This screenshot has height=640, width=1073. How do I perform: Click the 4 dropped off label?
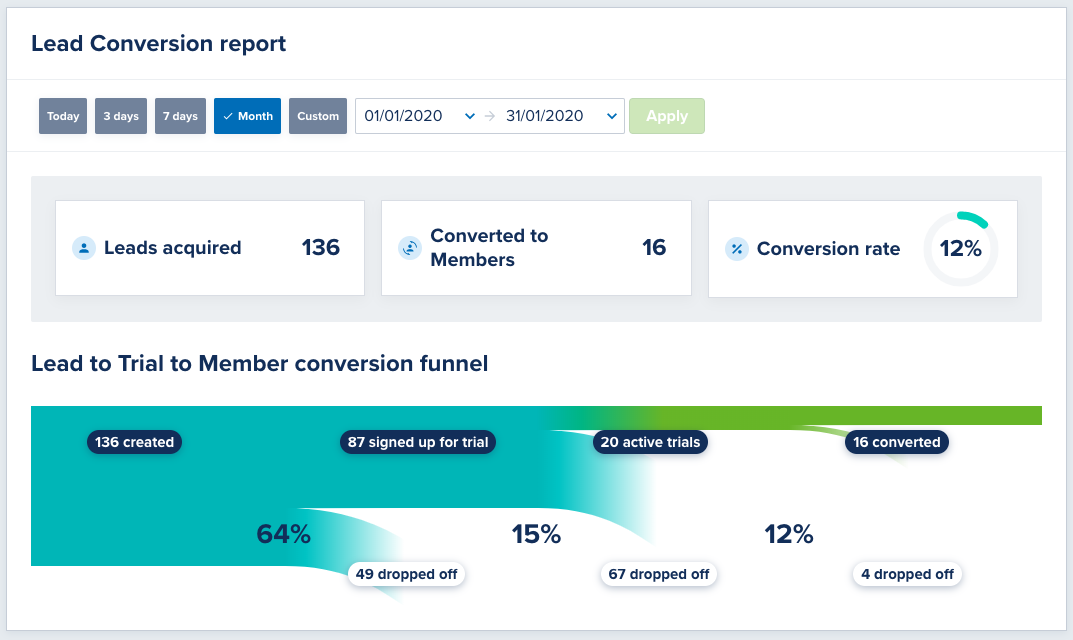tap(907, 574)
